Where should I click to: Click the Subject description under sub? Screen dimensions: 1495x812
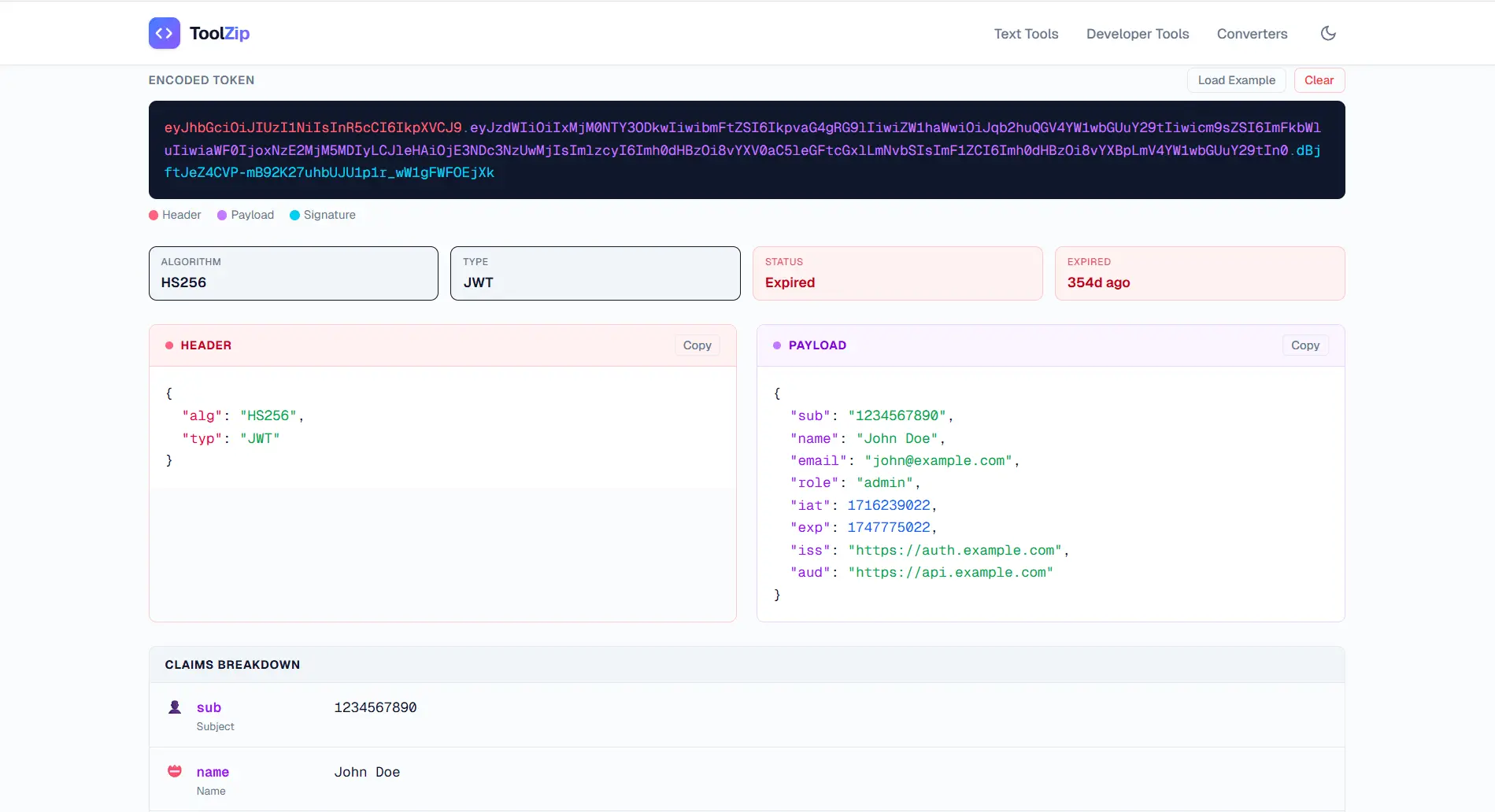(216, 726)
